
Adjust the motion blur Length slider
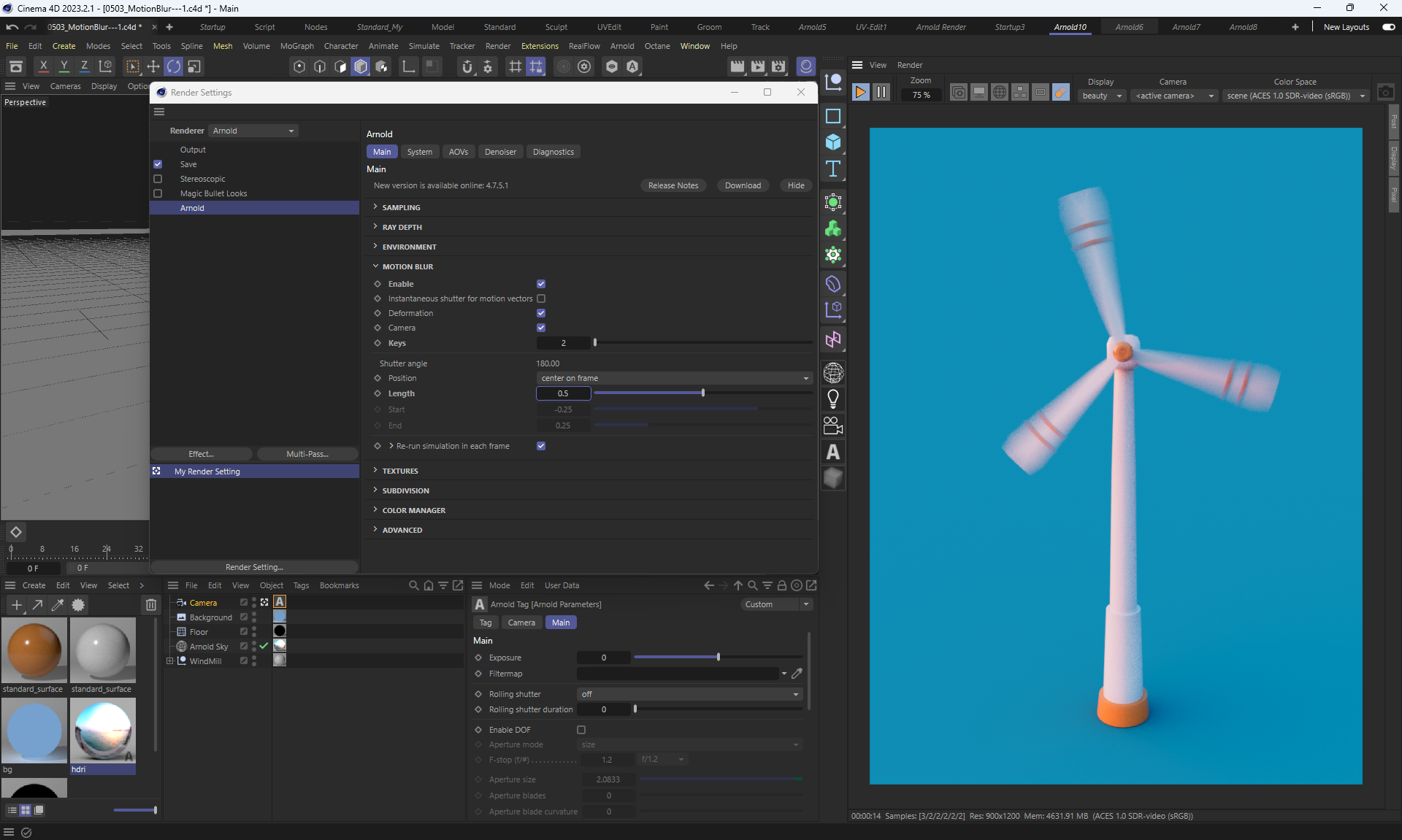click(x=702, y=393)
